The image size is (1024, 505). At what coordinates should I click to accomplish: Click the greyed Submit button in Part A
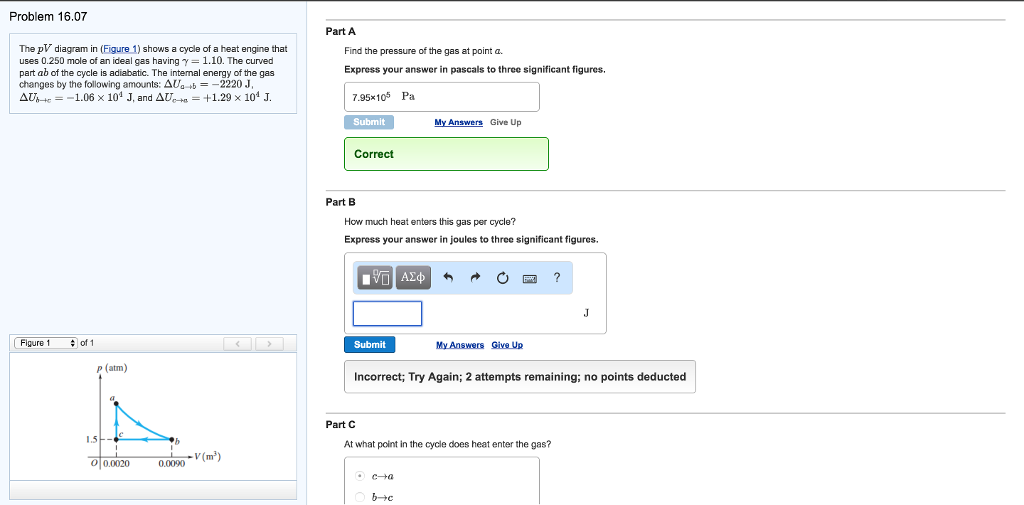pos(369,122)
